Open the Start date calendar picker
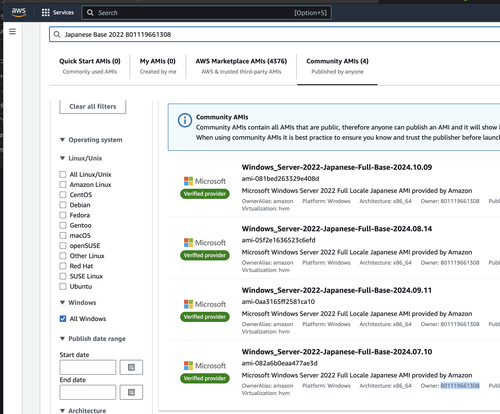The height and width of the screenshot is (414, 500). pyautogui.click(x=131, y=367)
